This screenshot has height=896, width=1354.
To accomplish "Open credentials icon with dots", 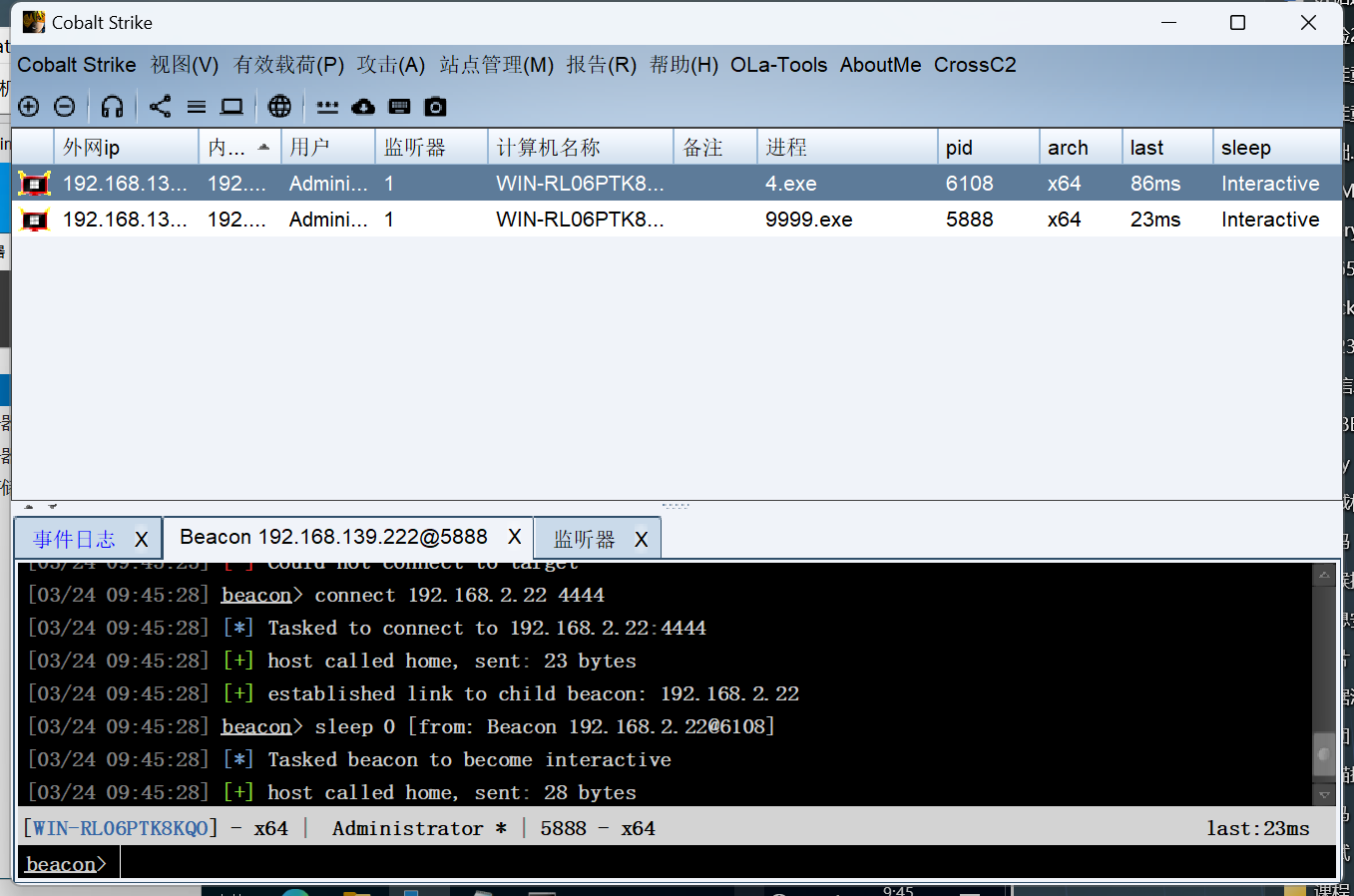I will 327,107.
